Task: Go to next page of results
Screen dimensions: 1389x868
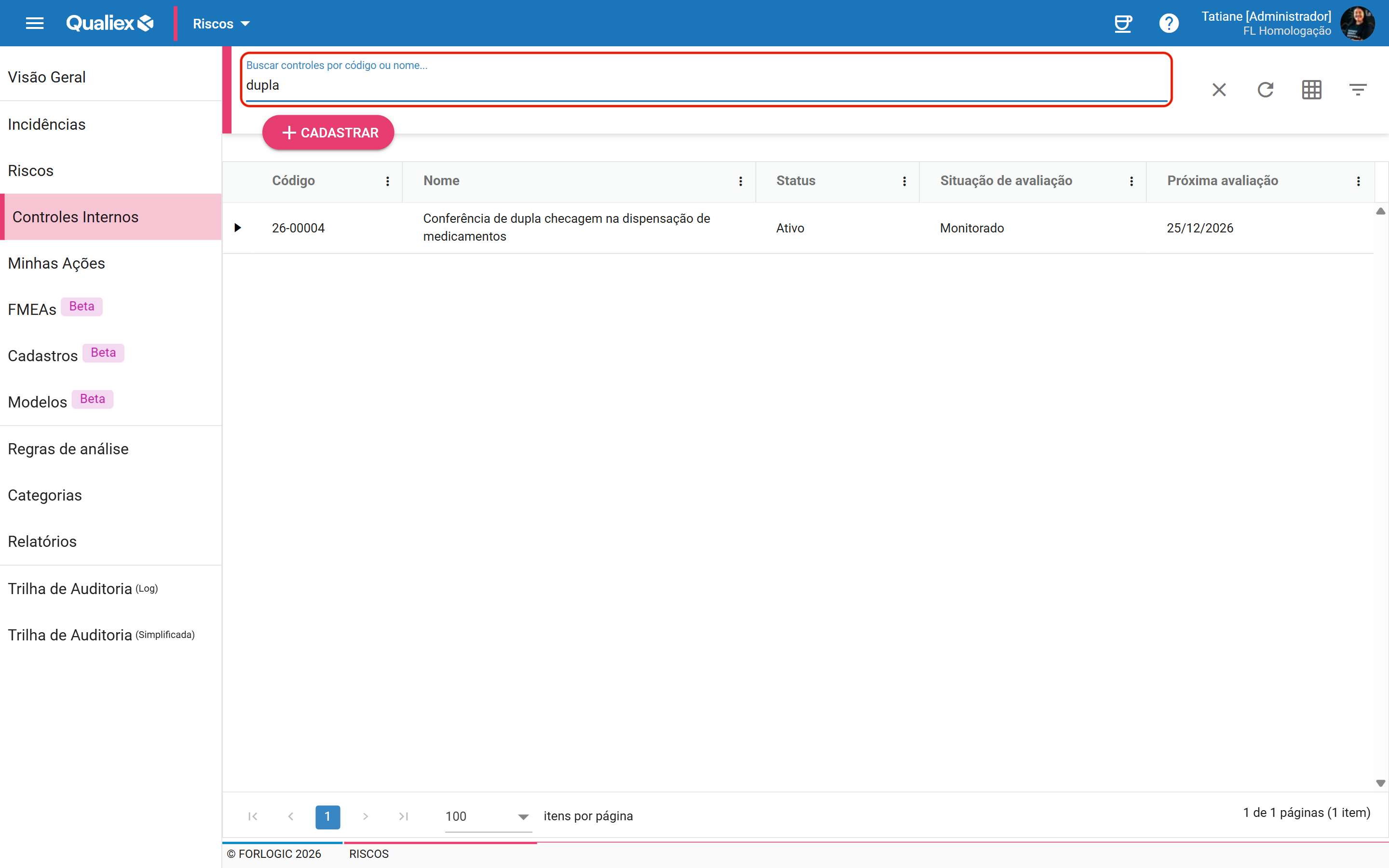Action: click(366, 816)
